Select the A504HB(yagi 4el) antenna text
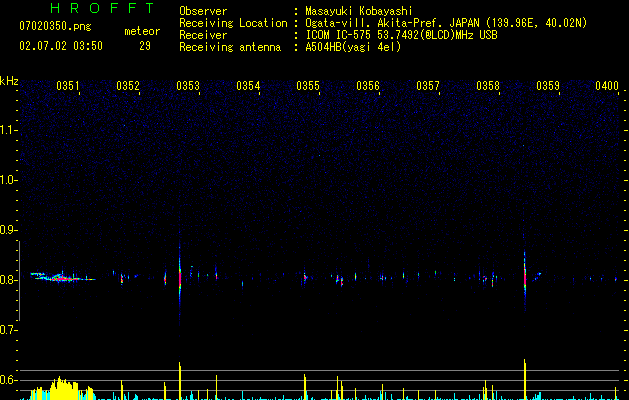The height and width of the screenshot is (400, 629). click(353, 47)
